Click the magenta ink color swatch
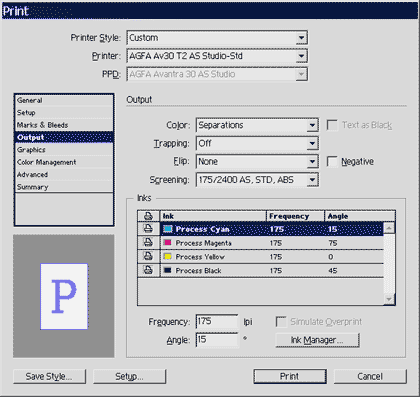Image resolution: width=420 pixels, height=397 pixels. (168, 243)
